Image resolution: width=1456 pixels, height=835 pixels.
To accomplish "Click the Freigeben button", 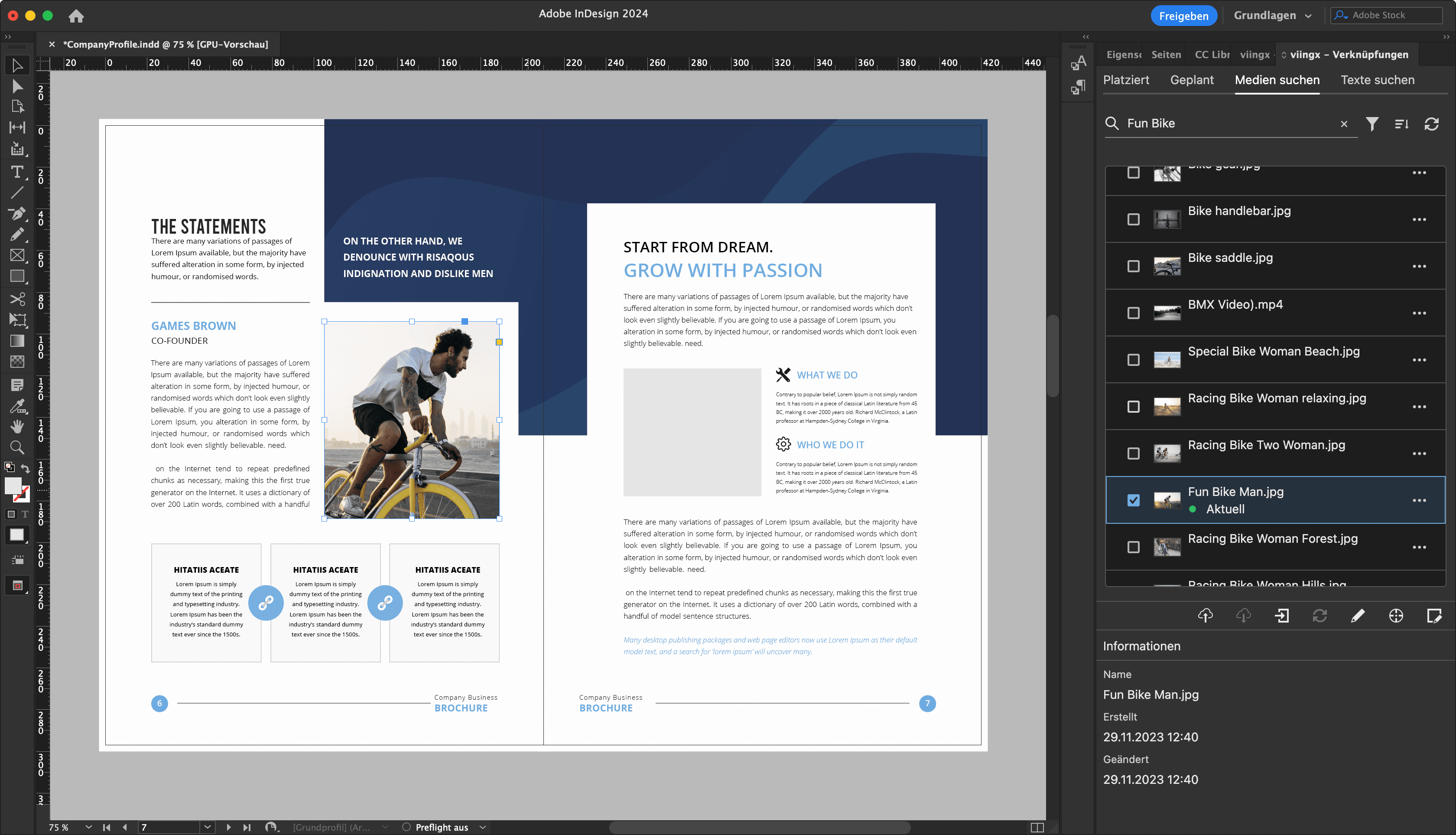I will pyautogui.click(x=1183, y=16).
